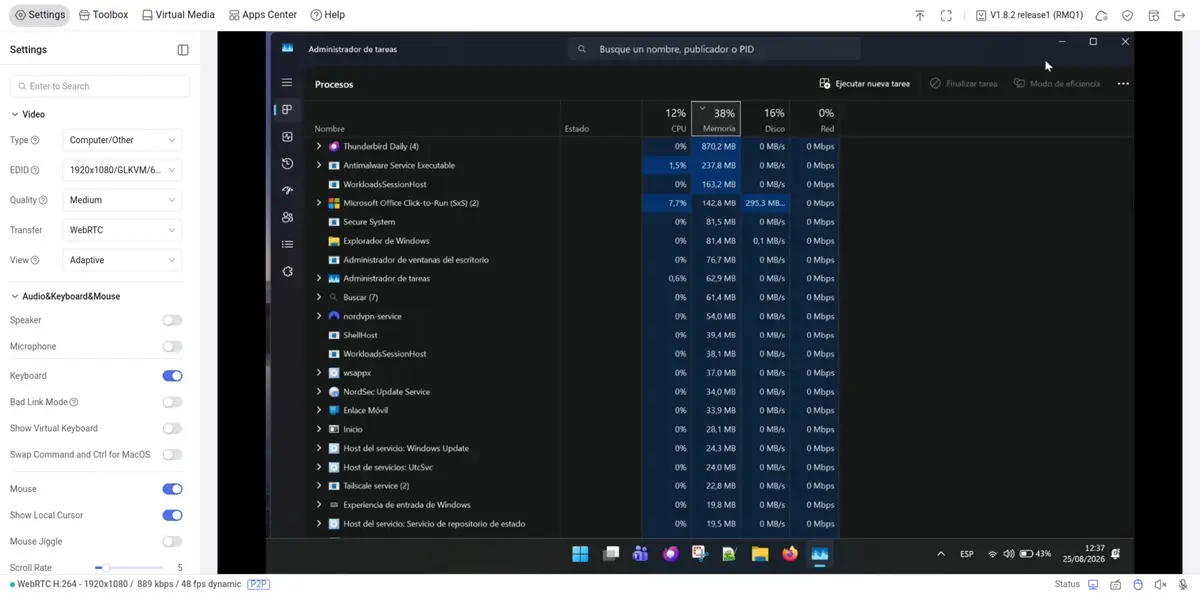The width and height of the screenshot is (1200, 594).
Task: Disable the Mouse switch
Action: (172, 489)
